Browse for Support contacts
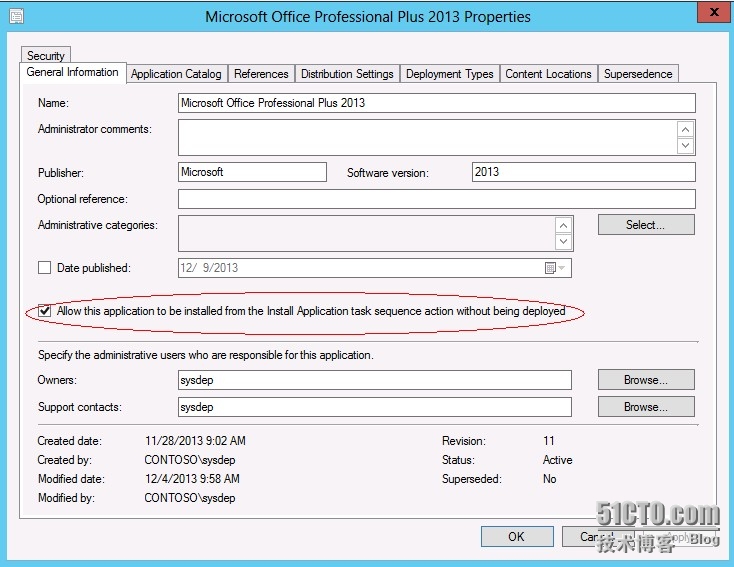This screenshot has width=734, height=567. point(646,407)
